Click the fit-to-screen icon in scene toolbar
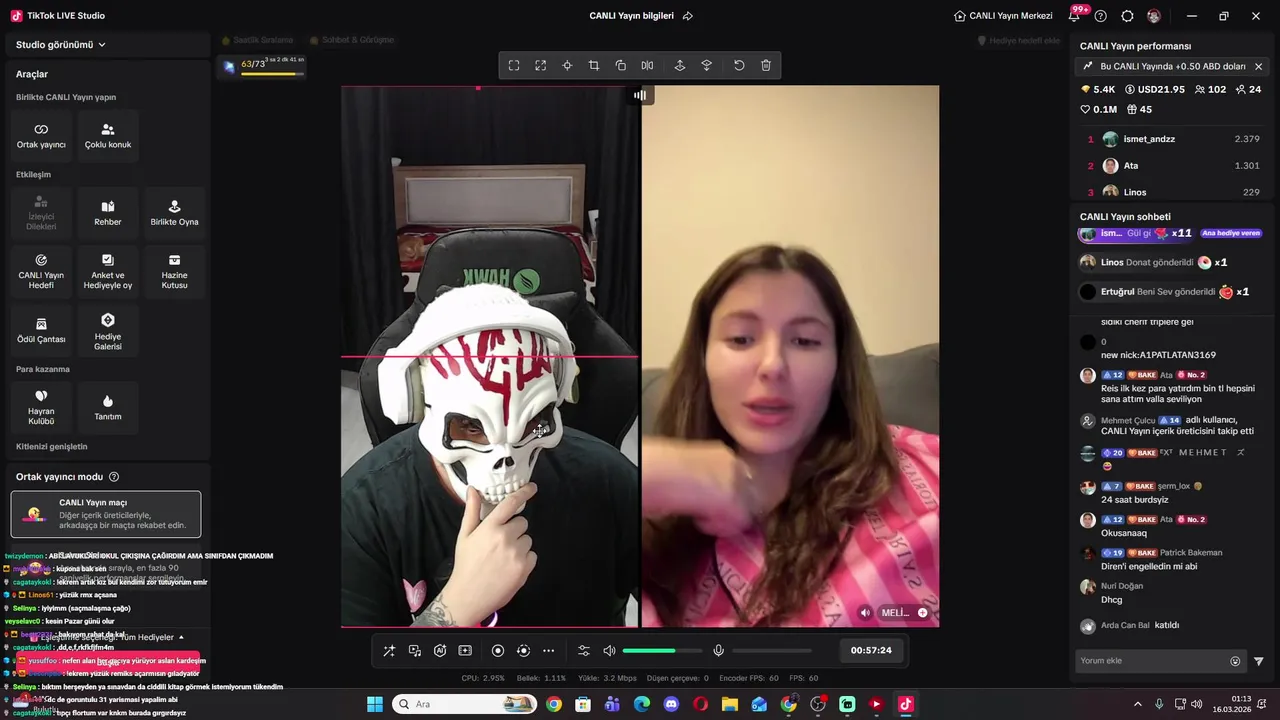1280x720 pixels. point(514,66)
